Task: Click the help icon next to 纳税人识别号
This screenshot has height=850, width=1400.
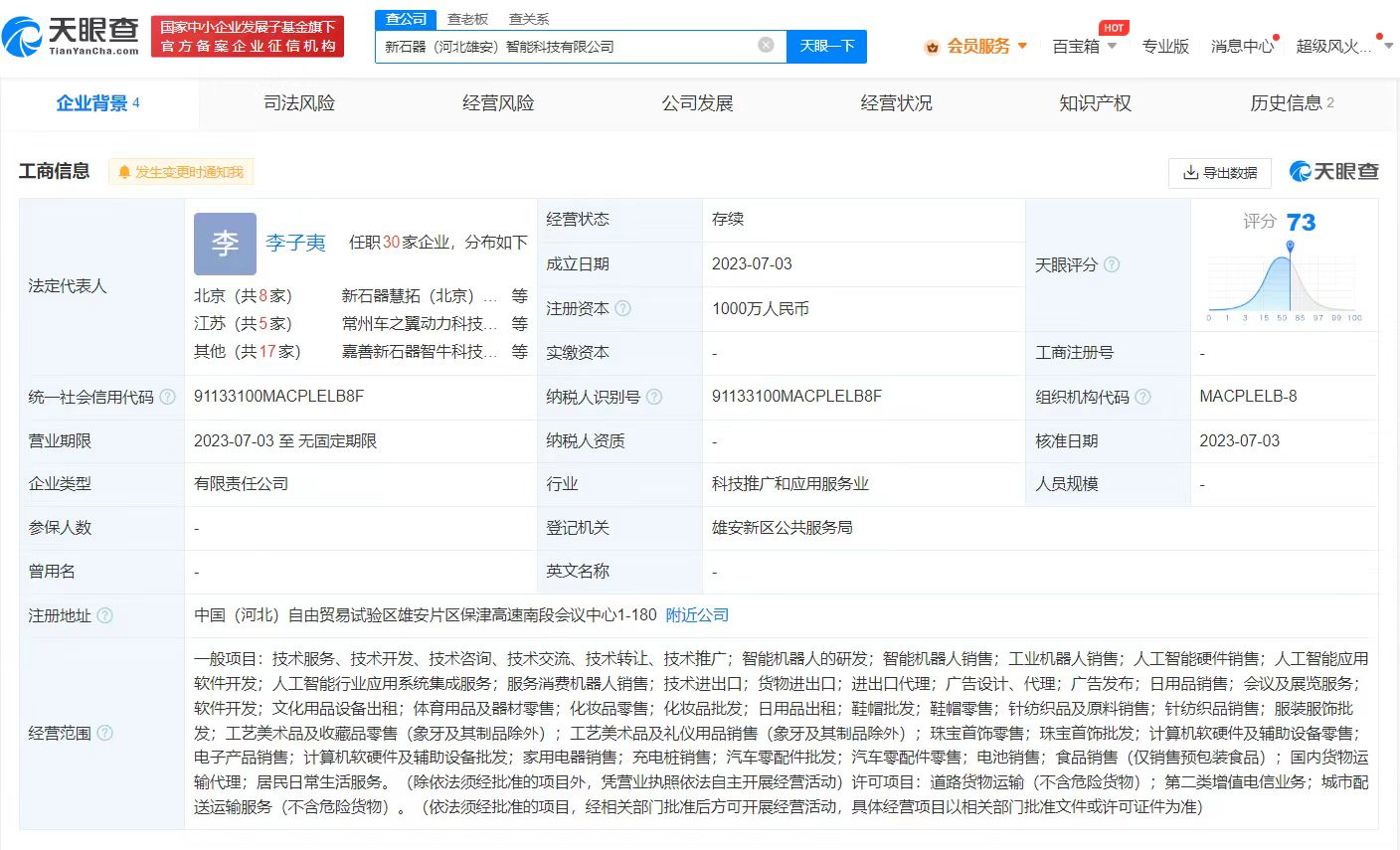Action: tap(654, 397)
